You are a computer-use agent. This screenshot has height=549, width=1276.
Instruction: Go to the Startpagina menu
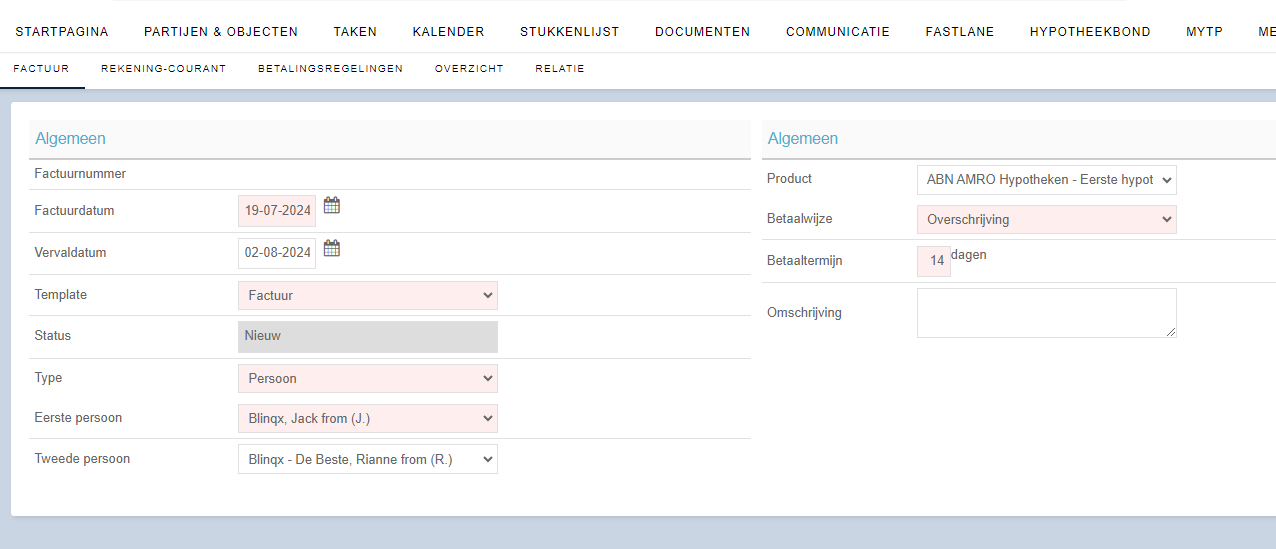62,32
